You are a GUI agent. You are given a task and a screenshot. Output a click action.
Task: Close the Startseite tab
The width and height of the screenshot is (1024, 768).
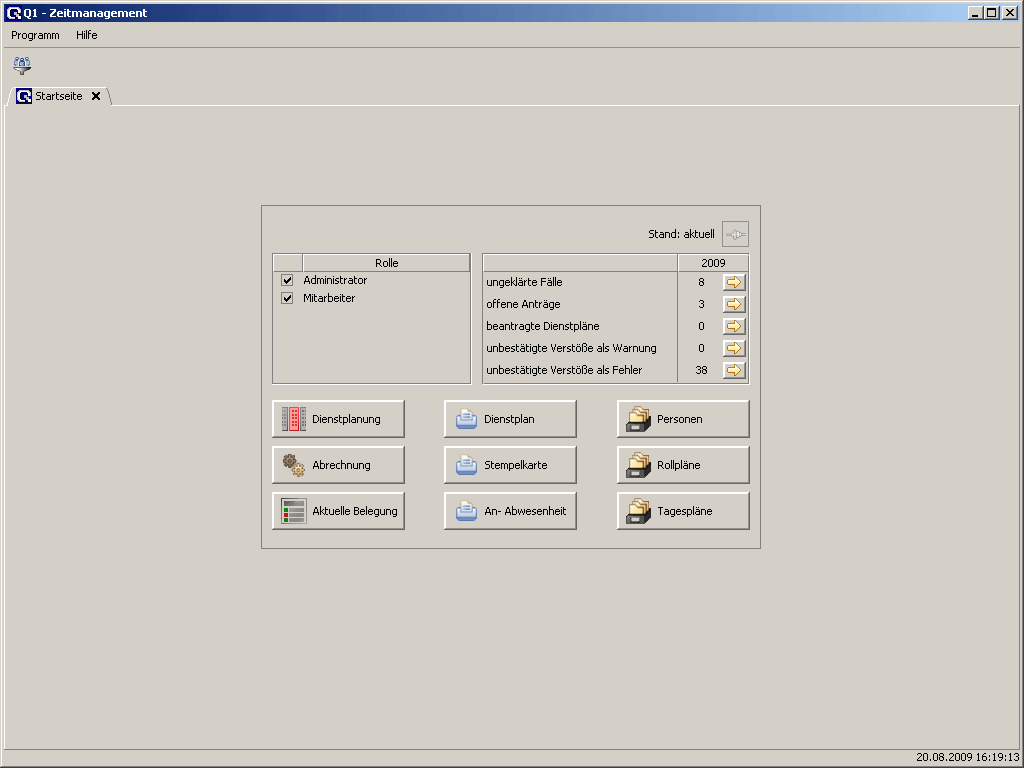(x=96, y=97)
